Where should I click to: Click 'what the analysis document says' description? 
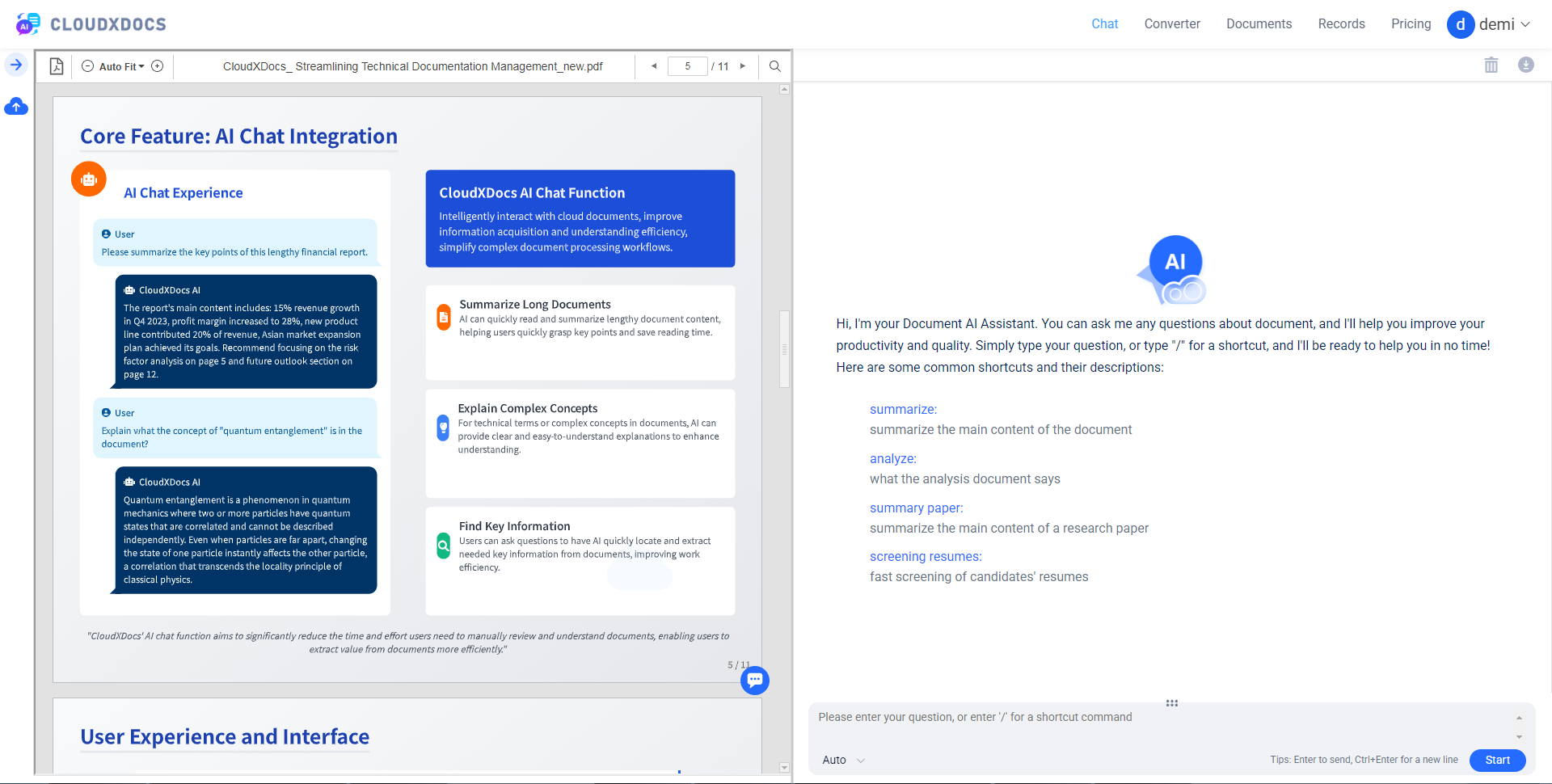[x=964, y=478]
